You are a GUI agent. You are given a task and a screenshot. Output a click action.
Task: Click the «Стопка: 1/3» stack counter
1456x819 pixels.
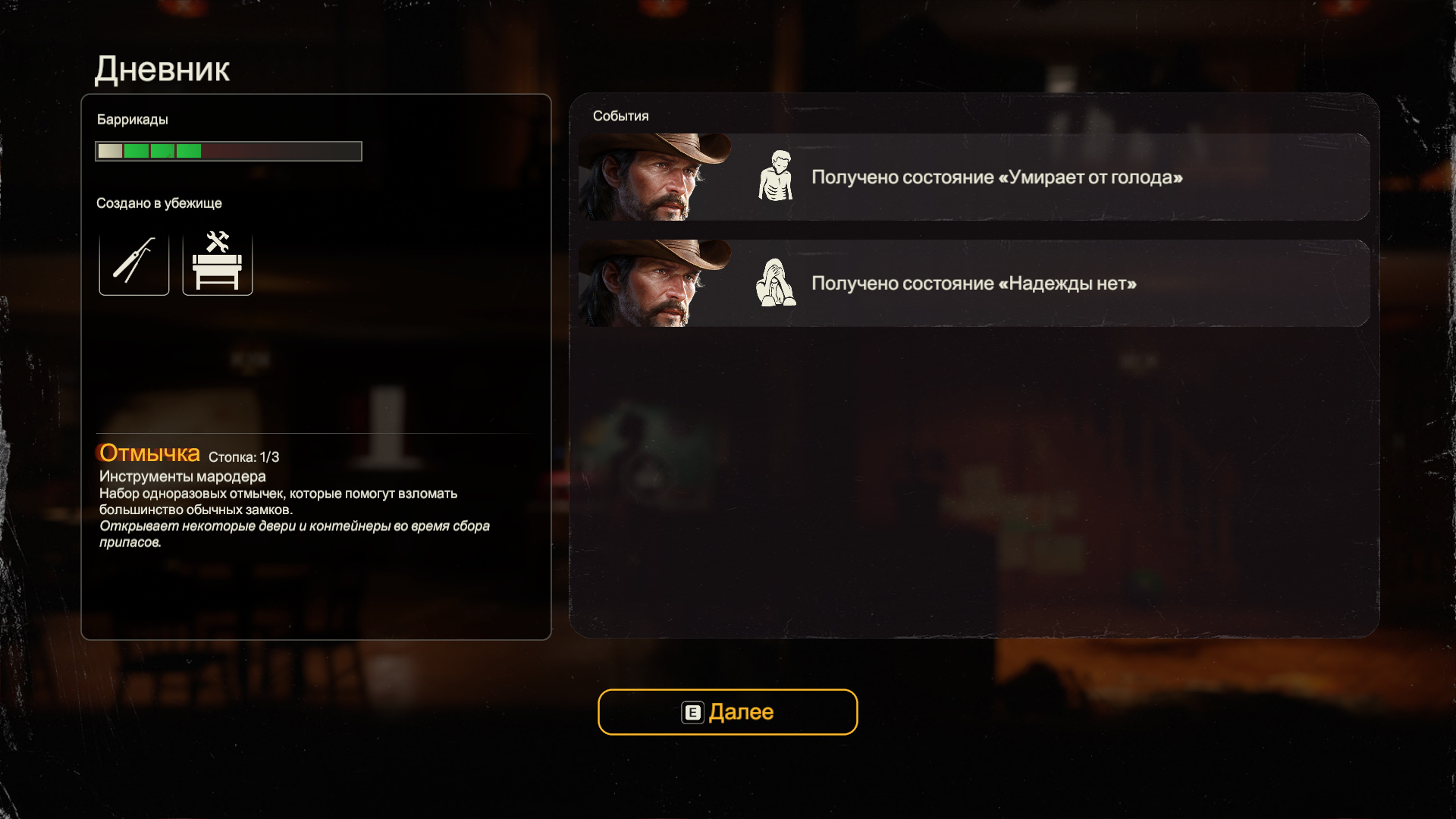[244, 457]
